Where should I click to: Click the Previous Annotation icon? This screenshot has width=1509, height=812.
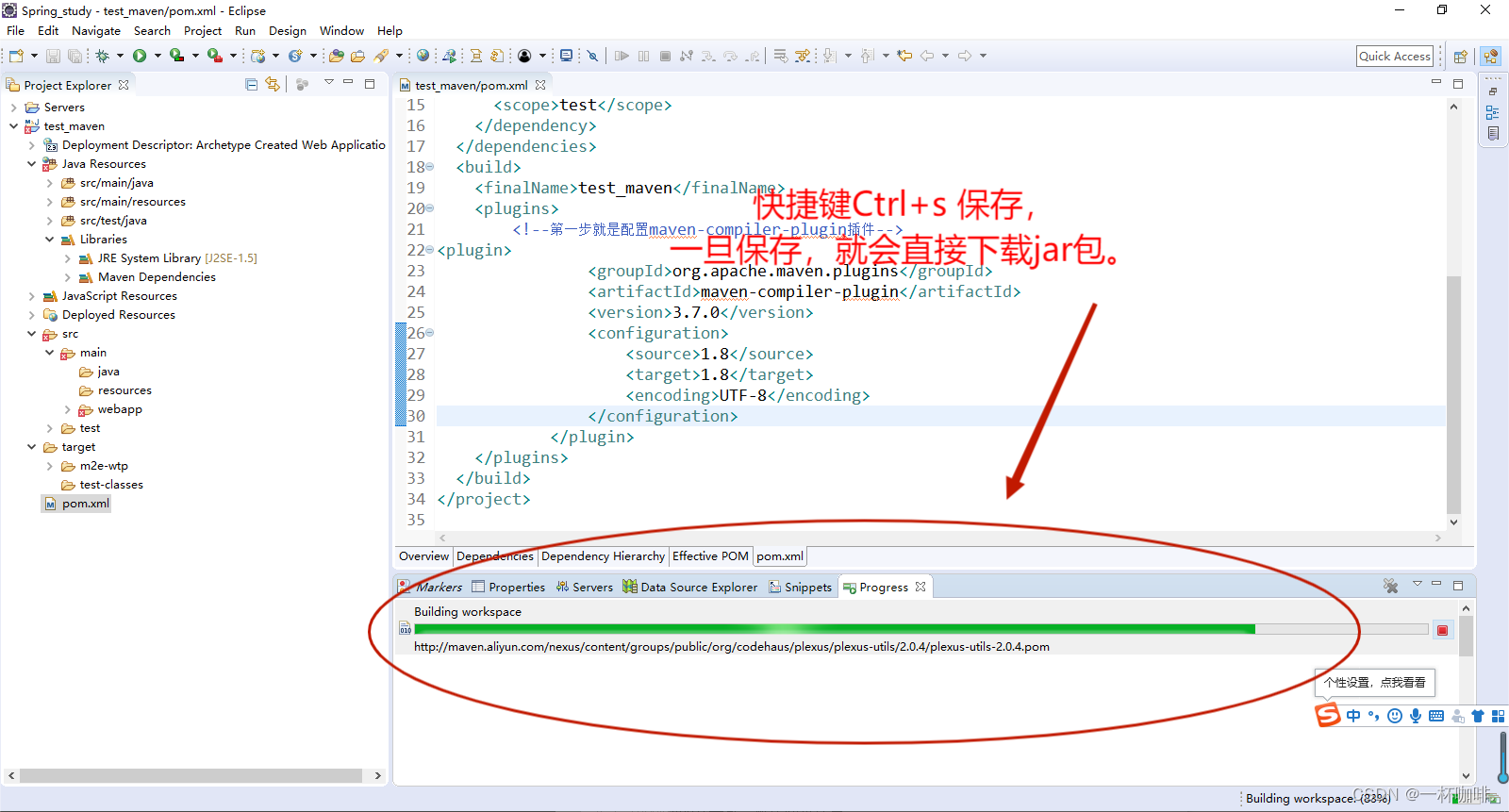click(868, 56)
